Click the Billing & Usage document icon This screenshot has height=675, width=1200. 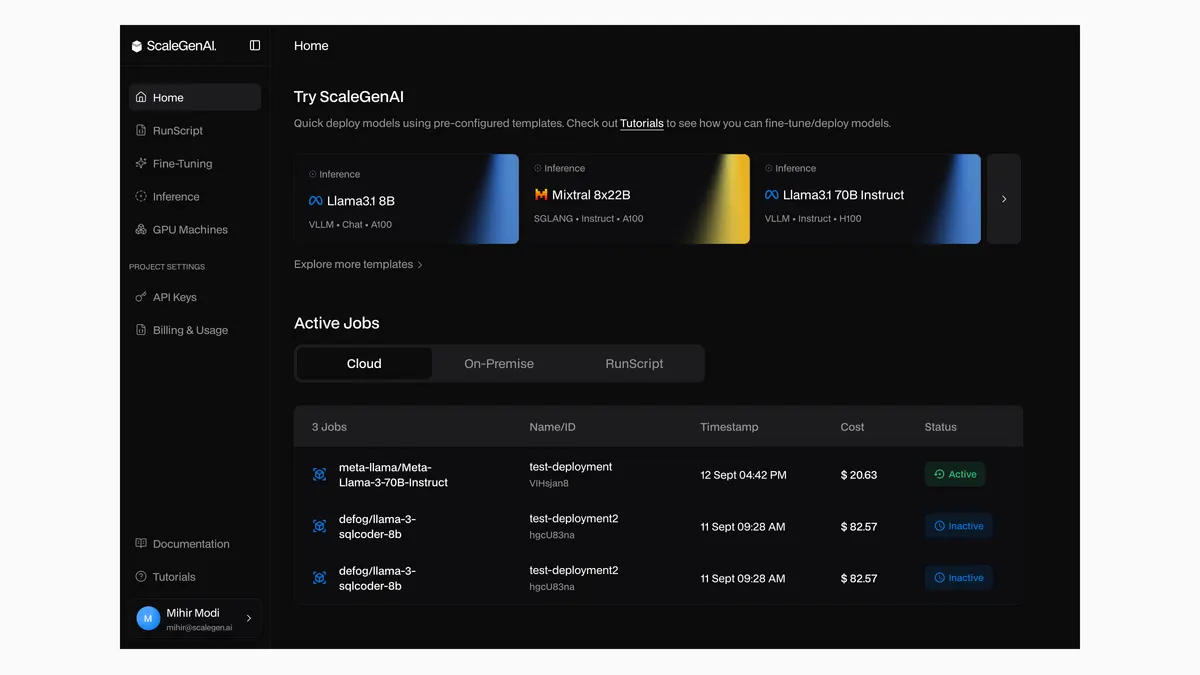[x=141, y=330]
